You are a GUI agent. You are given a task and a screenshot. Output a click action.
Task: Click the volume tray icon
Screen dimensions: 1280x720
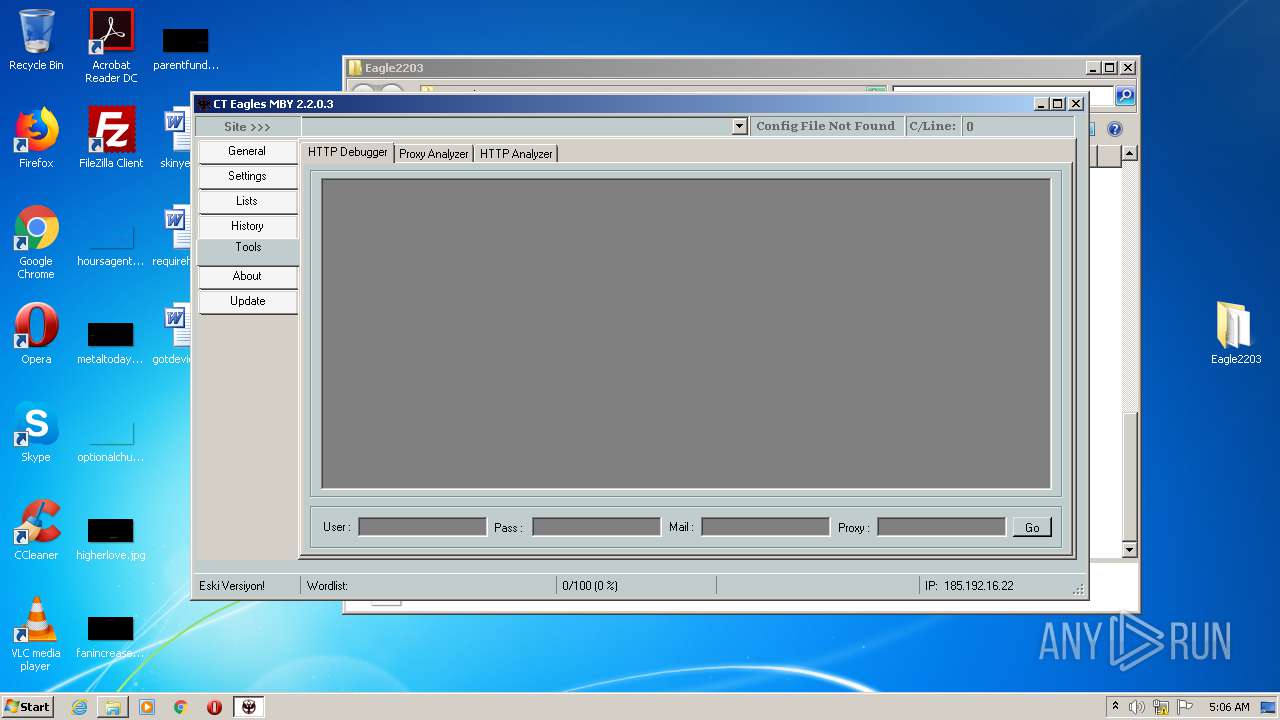pos(1137,707)
